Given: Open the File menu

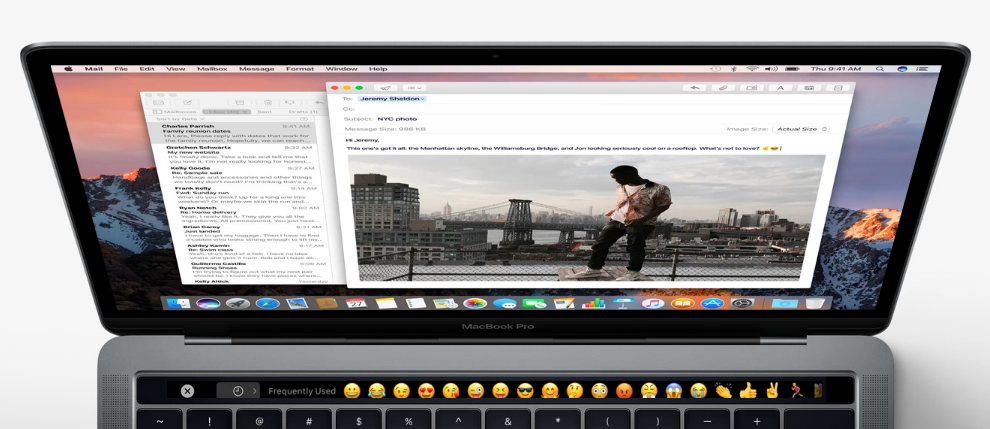Looking at the screenshot, I should pyautogui.click(x=121, y=69).
